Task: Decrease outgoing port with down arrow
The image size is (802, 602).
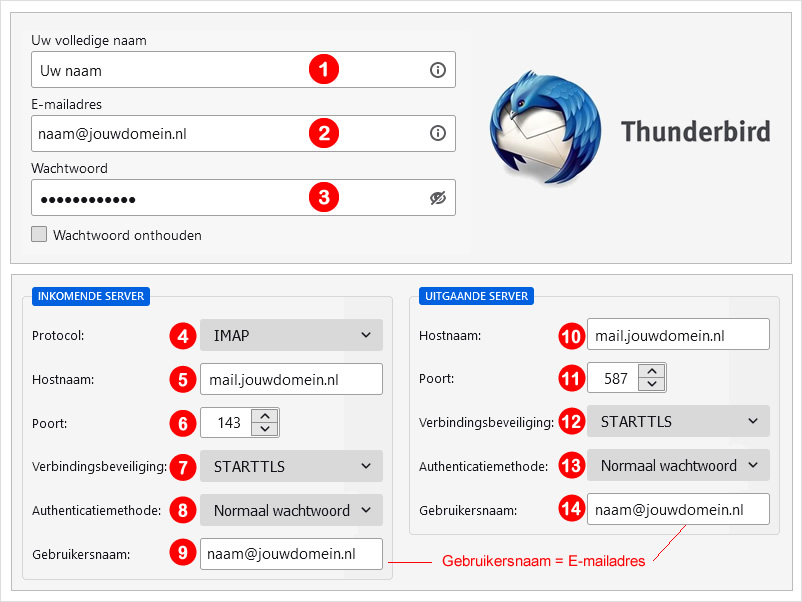Action: (x=652, y=385)
